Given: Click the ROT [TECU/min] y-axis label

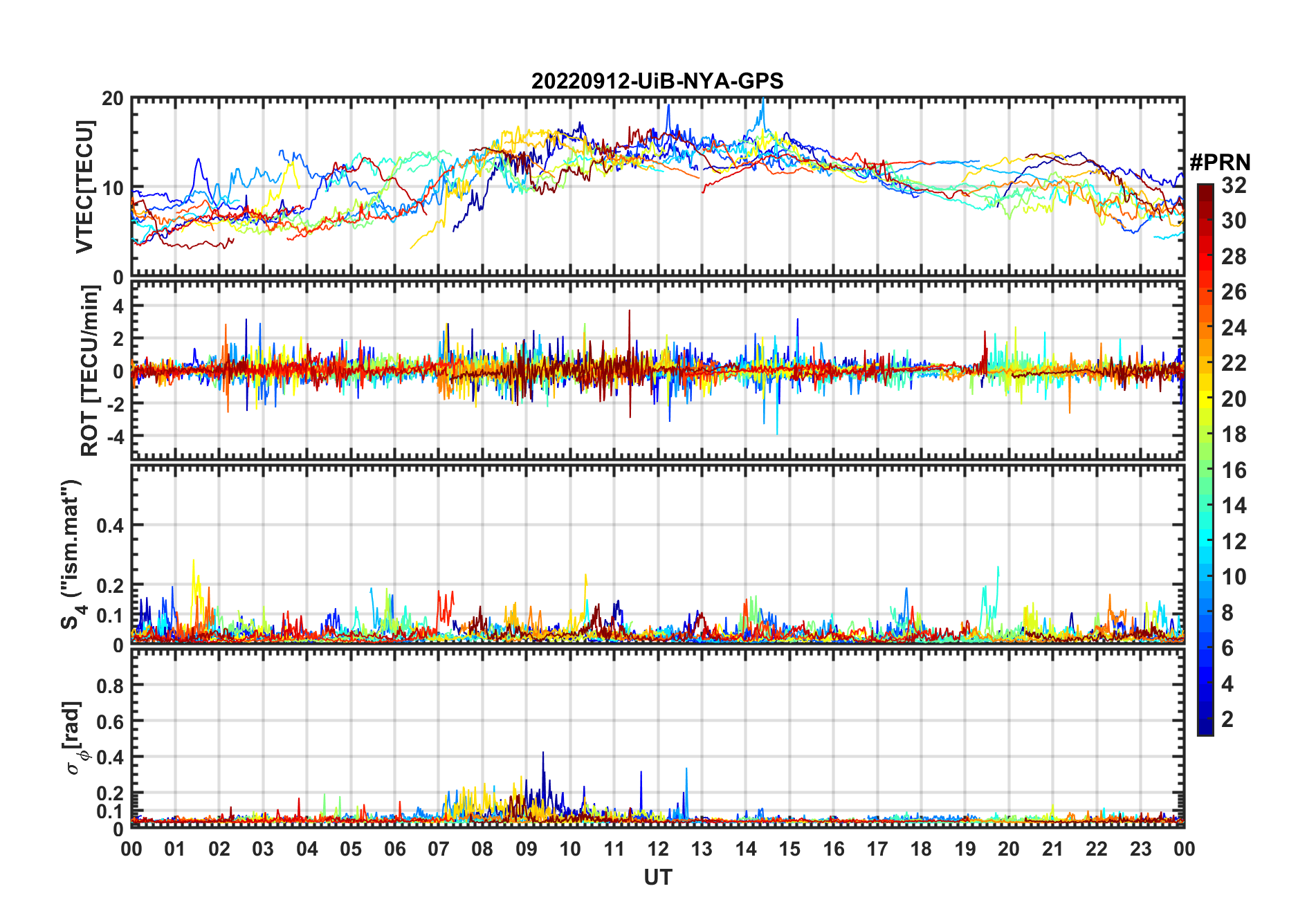Looking at the screenshot, I should tap(89, 371).
